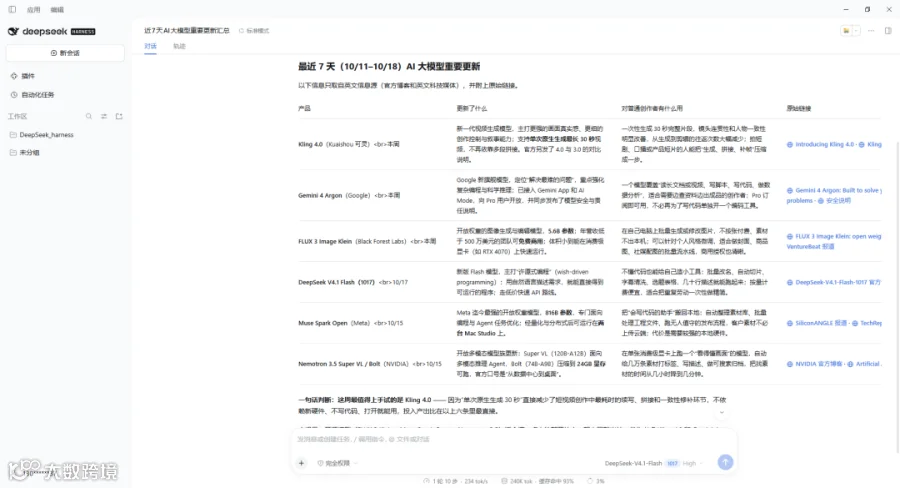The width and height of the screenshot is (900, 488).
Task: Focus the message input field
Action: [x=514, y=439]
